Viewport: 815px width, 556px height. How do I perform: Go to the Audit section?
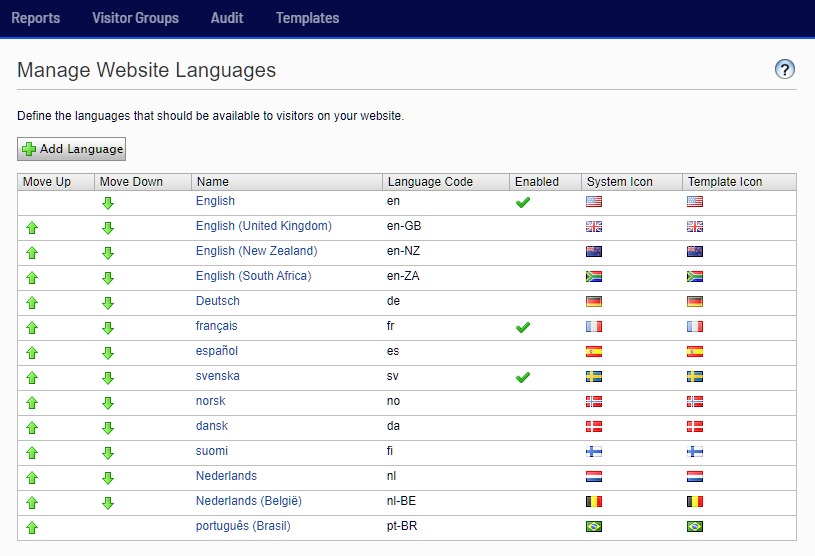coord(227,18)
